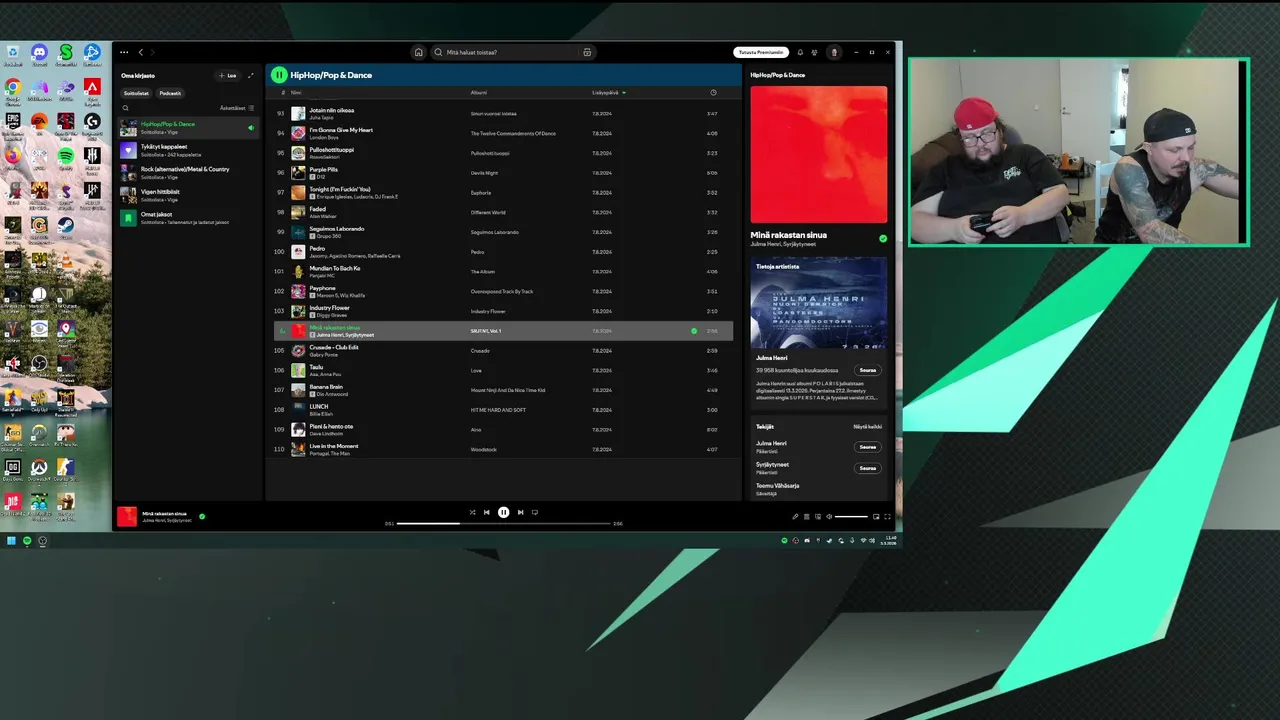Open the Discord desktop shortcut
Viewport: 1280px width, 720px height.
click(39, 55)
